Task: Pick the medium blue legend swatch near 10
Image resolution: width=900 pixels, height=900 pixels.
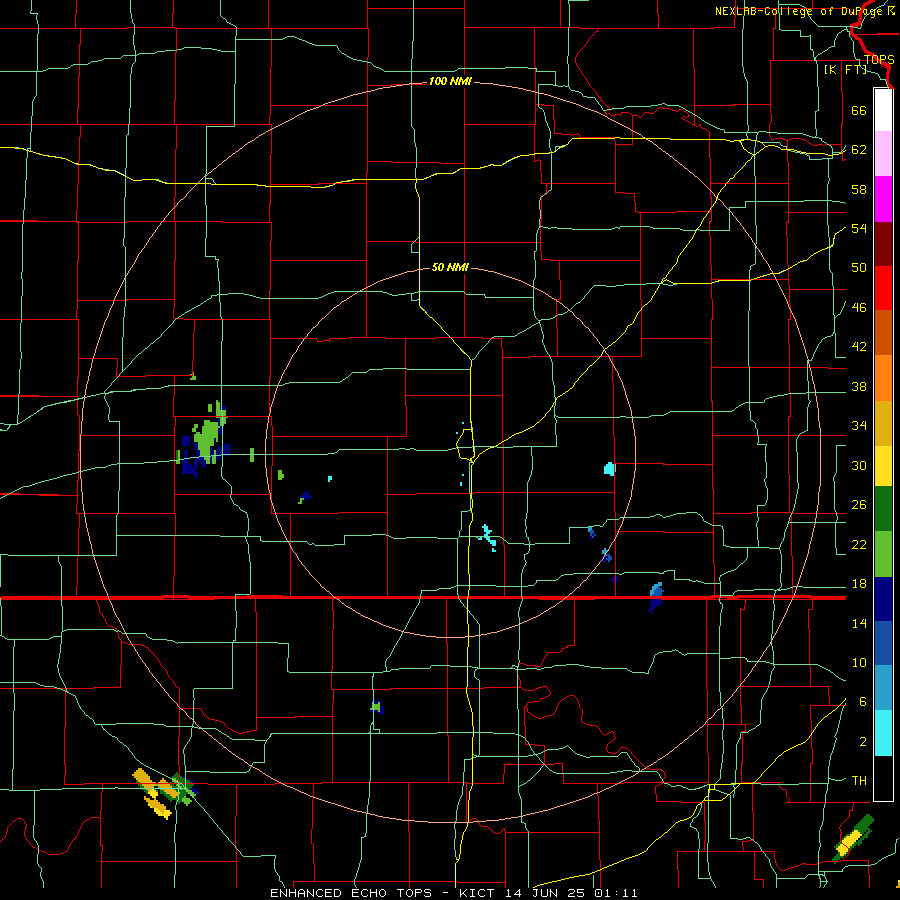Action: [x=883, y=643]
